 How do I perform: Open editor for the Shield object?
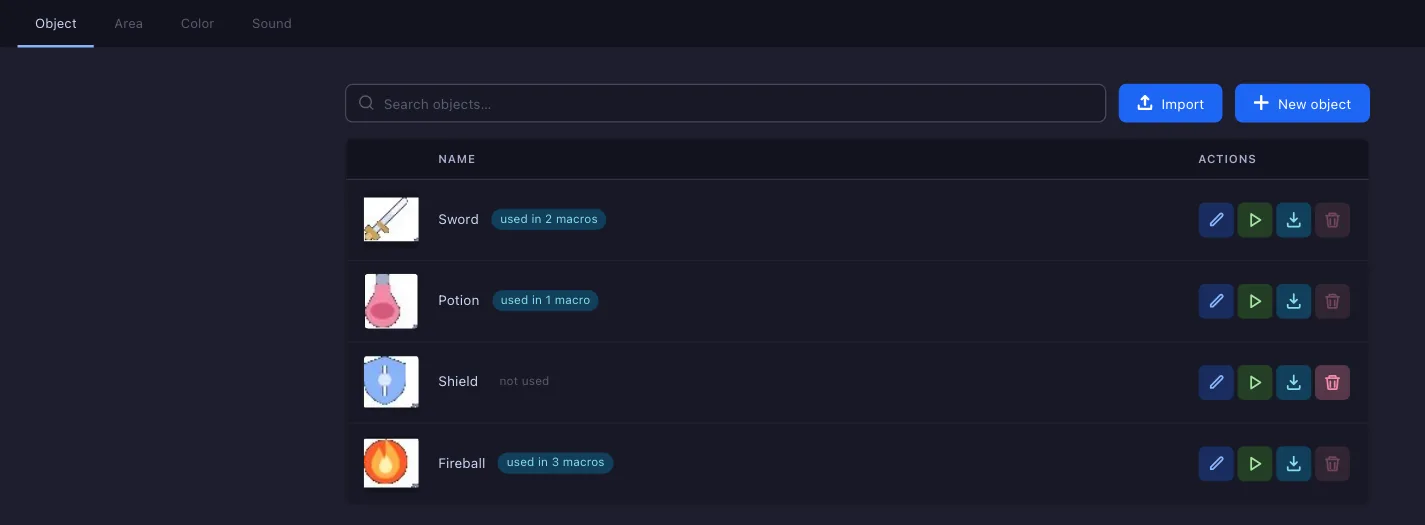tap(1216, 382)
